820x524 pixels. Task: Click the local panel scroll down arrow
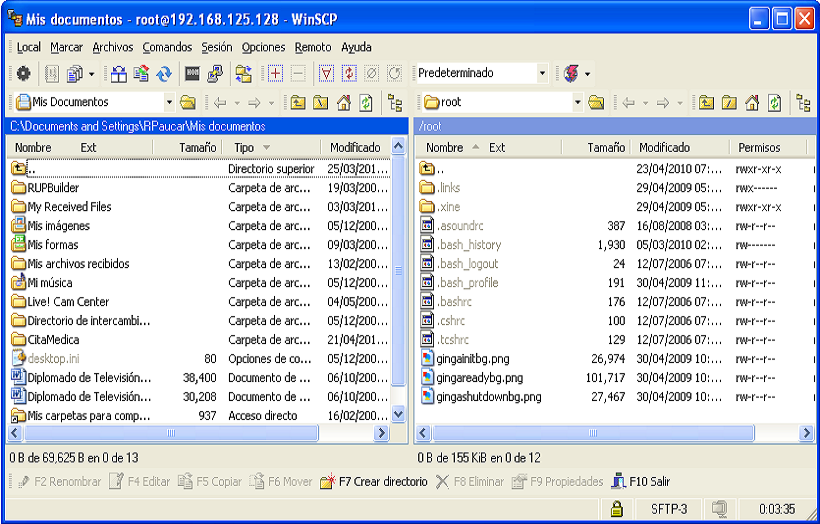point(398,415)
